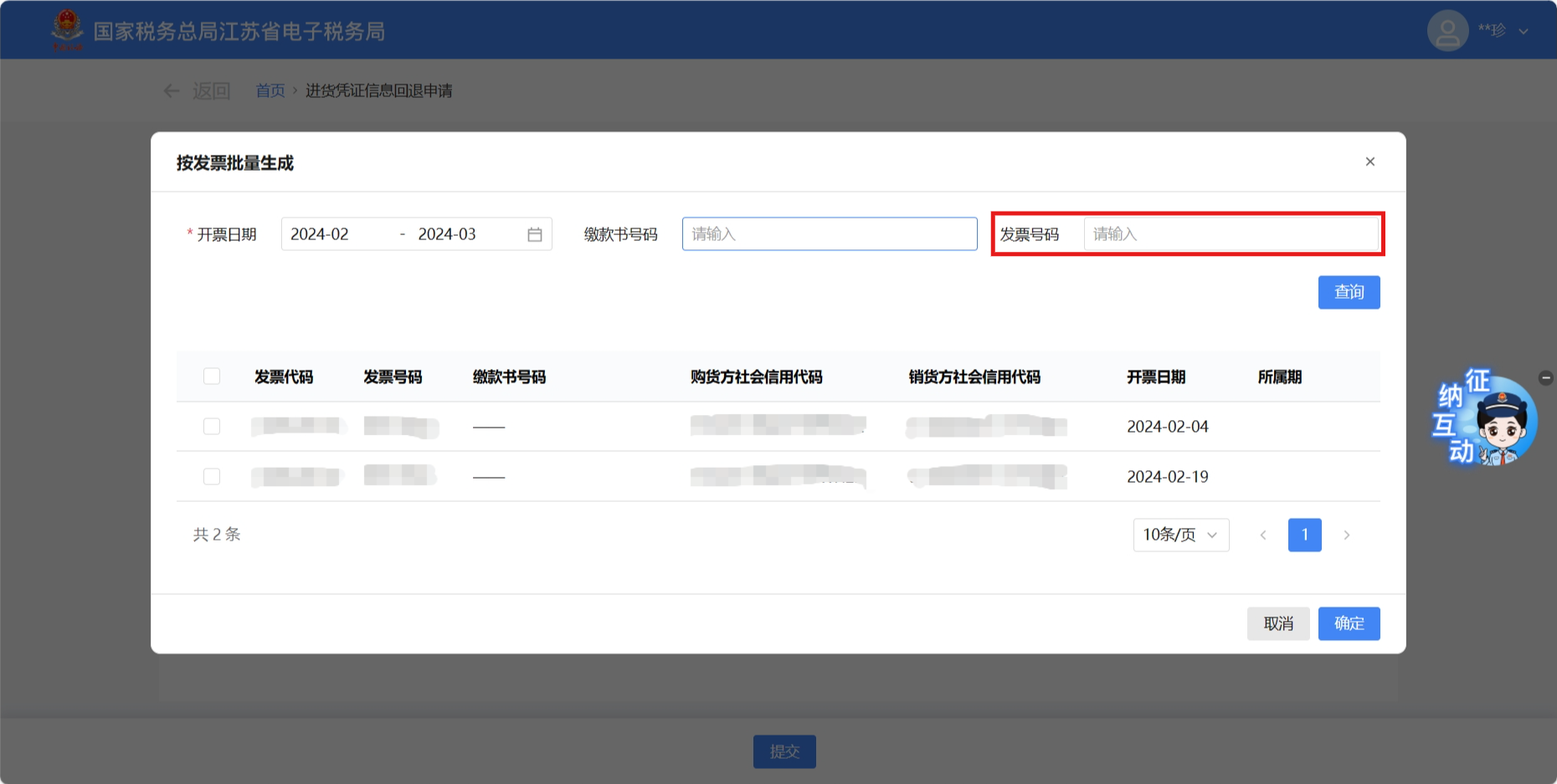Open the calendar icon in date range
1557x784 pixels.
535,234
